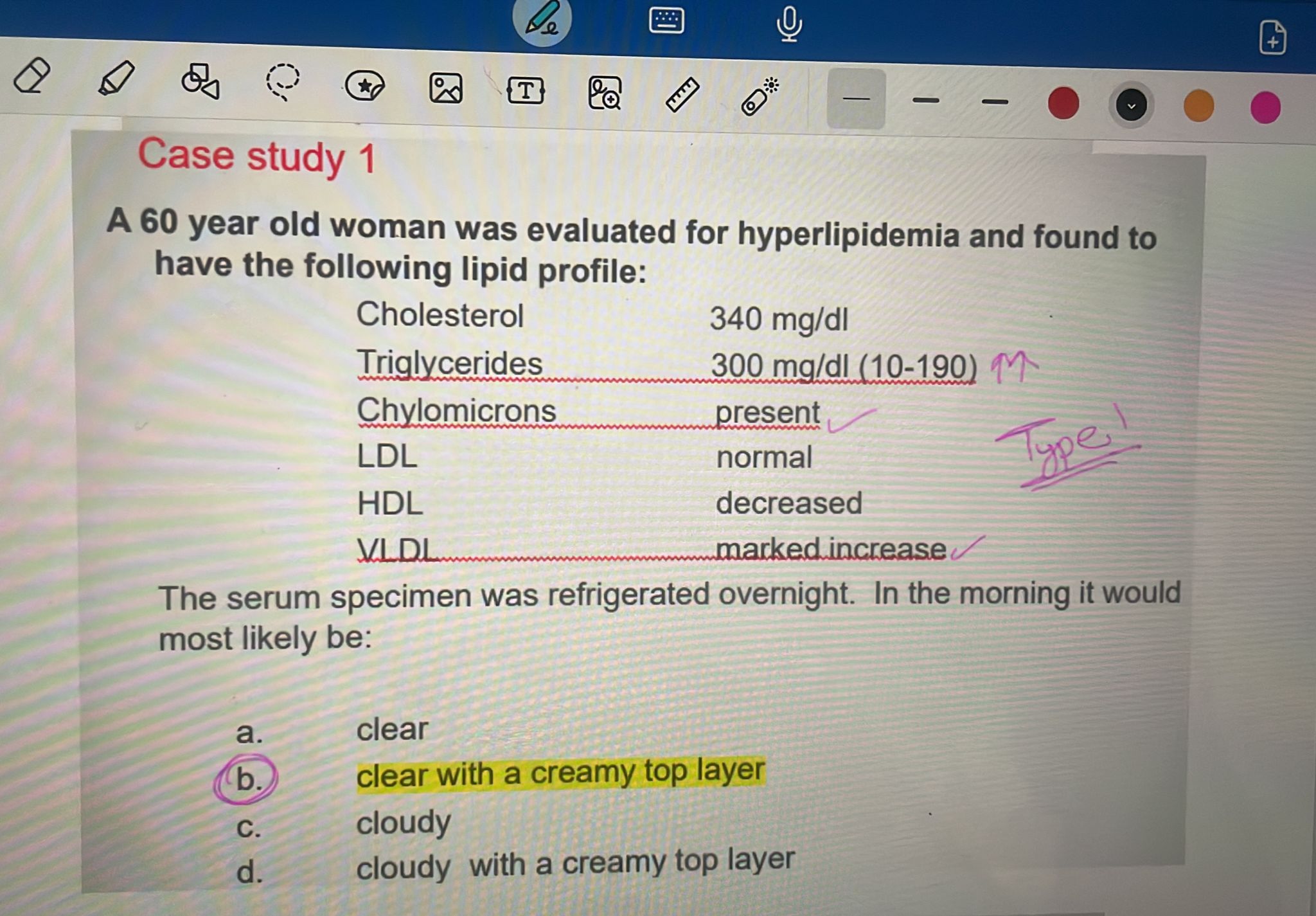Viewport: 1316px width, 916px height.
Task: Choose the medium stroke width
Action: tap(926, 100)
